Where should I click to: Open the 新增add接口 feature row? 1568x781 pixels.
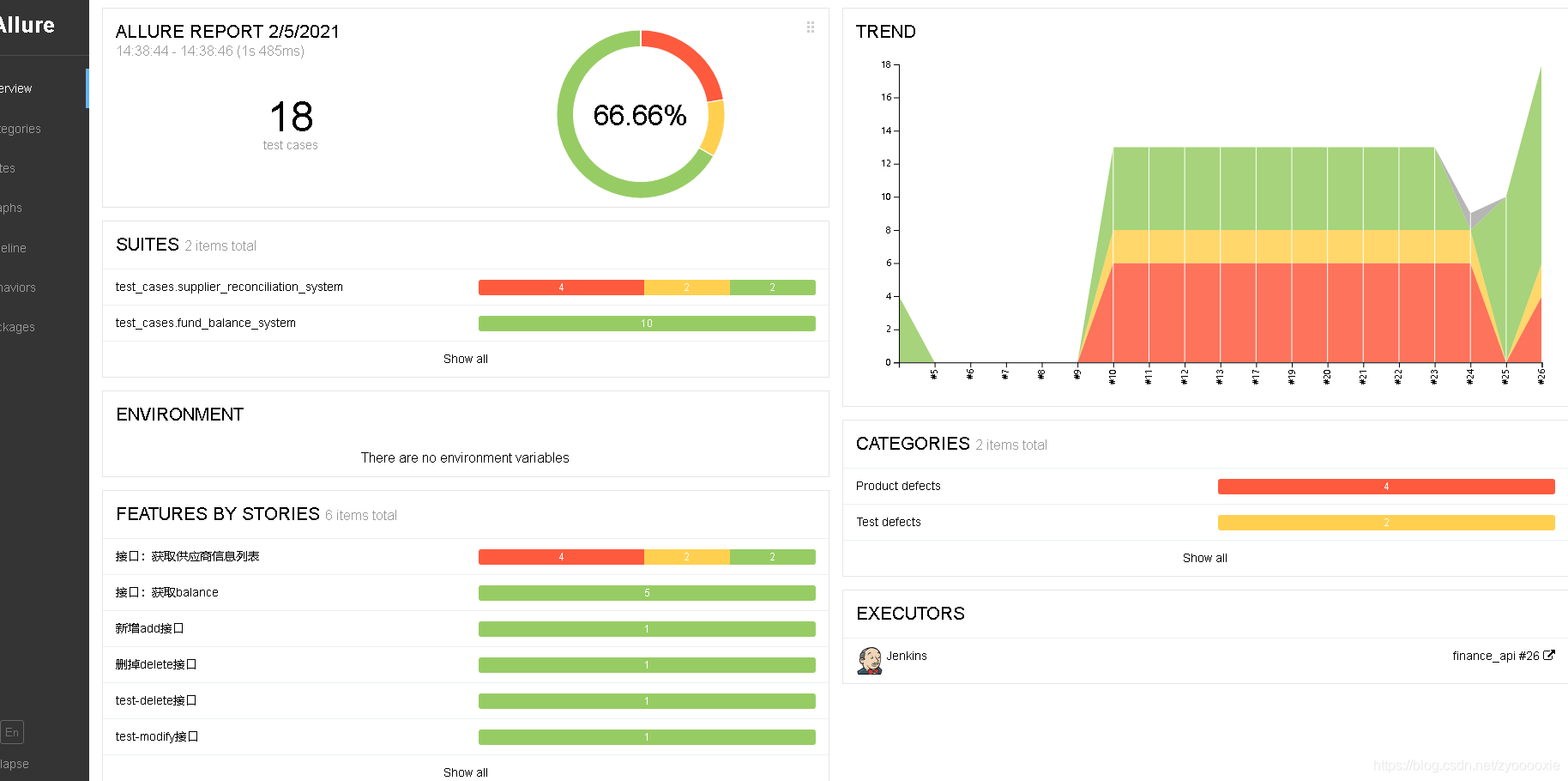pyautogui.click(x=466, y=629)
